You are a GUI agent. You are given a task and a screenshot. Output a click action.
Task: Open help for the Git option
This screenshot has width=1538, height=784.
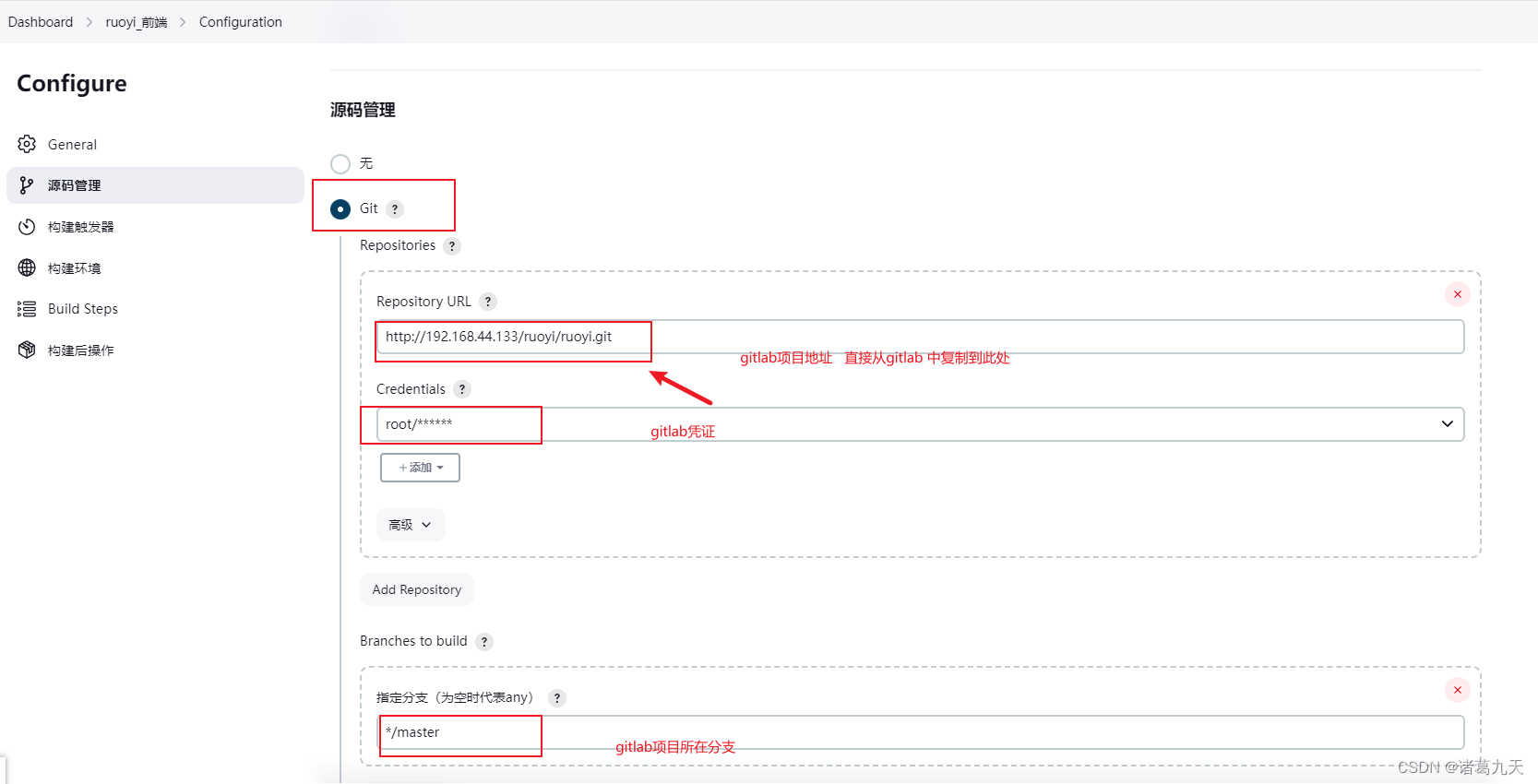[x=395, y=208]
